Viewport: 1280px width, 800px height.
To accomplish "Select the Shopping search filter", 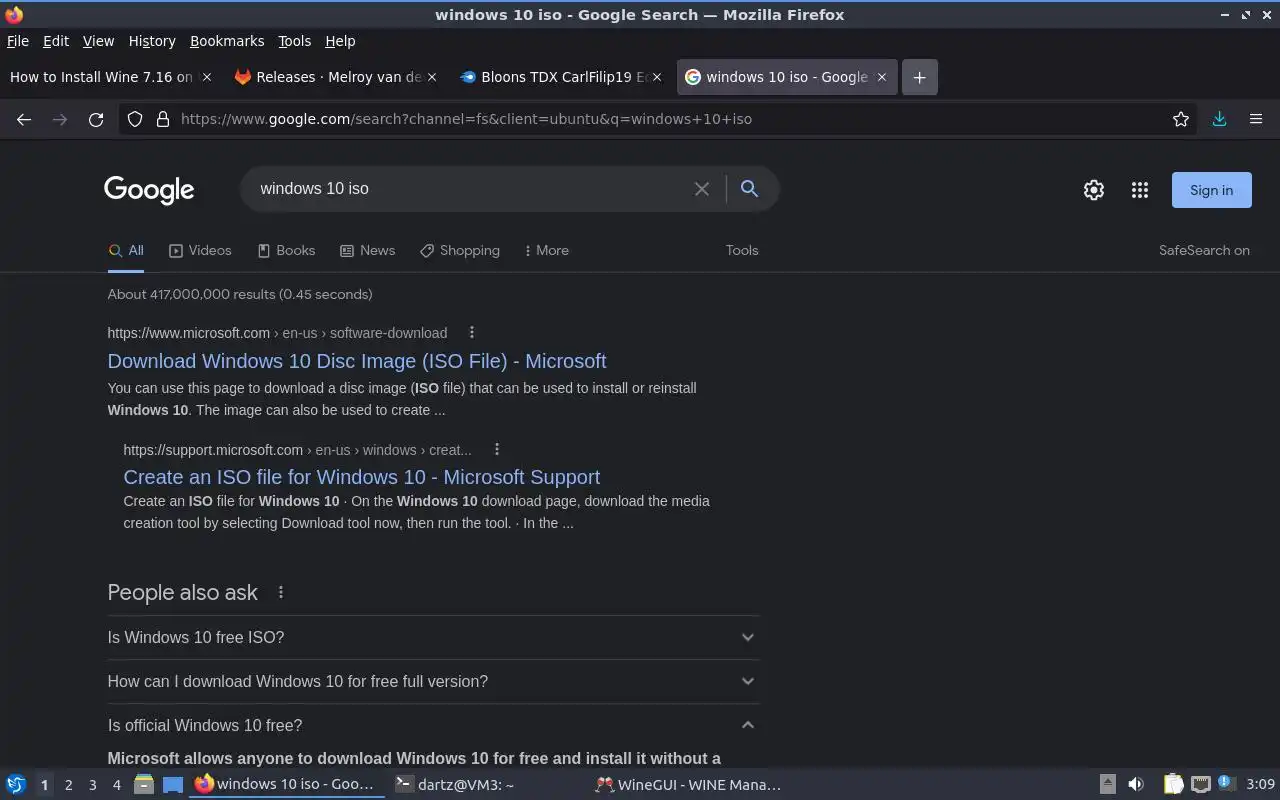I will point(460,251).
